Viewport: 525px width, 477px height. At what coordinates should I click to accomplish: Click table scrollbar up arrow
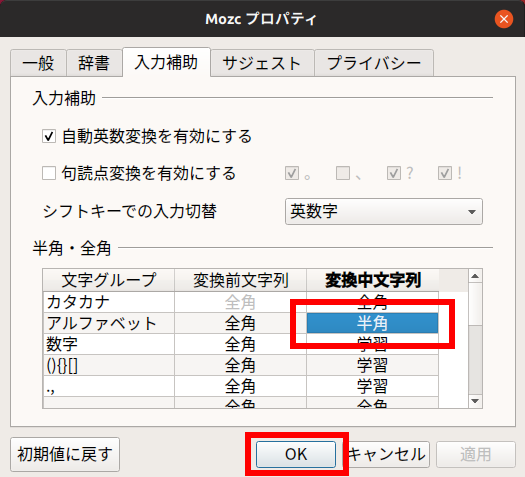point(475,276)
